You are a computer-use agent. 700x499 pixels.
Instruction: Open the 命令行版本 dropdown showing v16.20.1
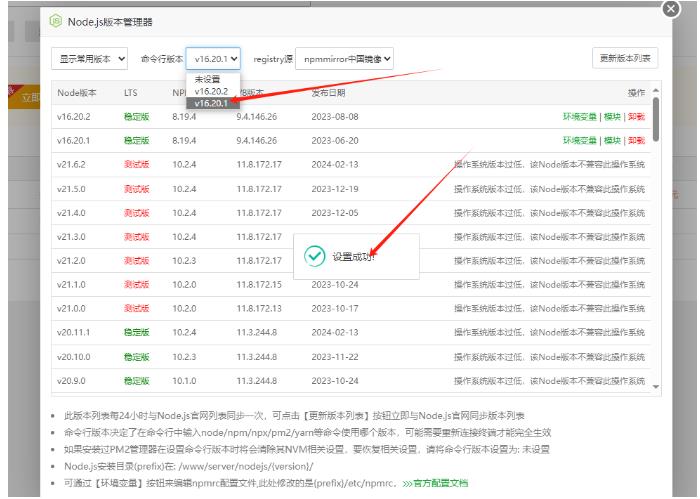tap(213, 58)
